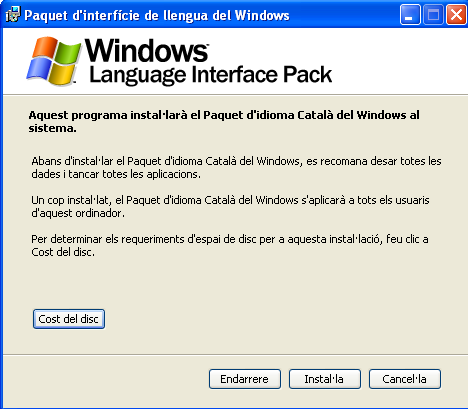This screenshot has height=409, width=468.
Task: Click the Language Interface Pack heading
Action: click(x=211, y=75)
